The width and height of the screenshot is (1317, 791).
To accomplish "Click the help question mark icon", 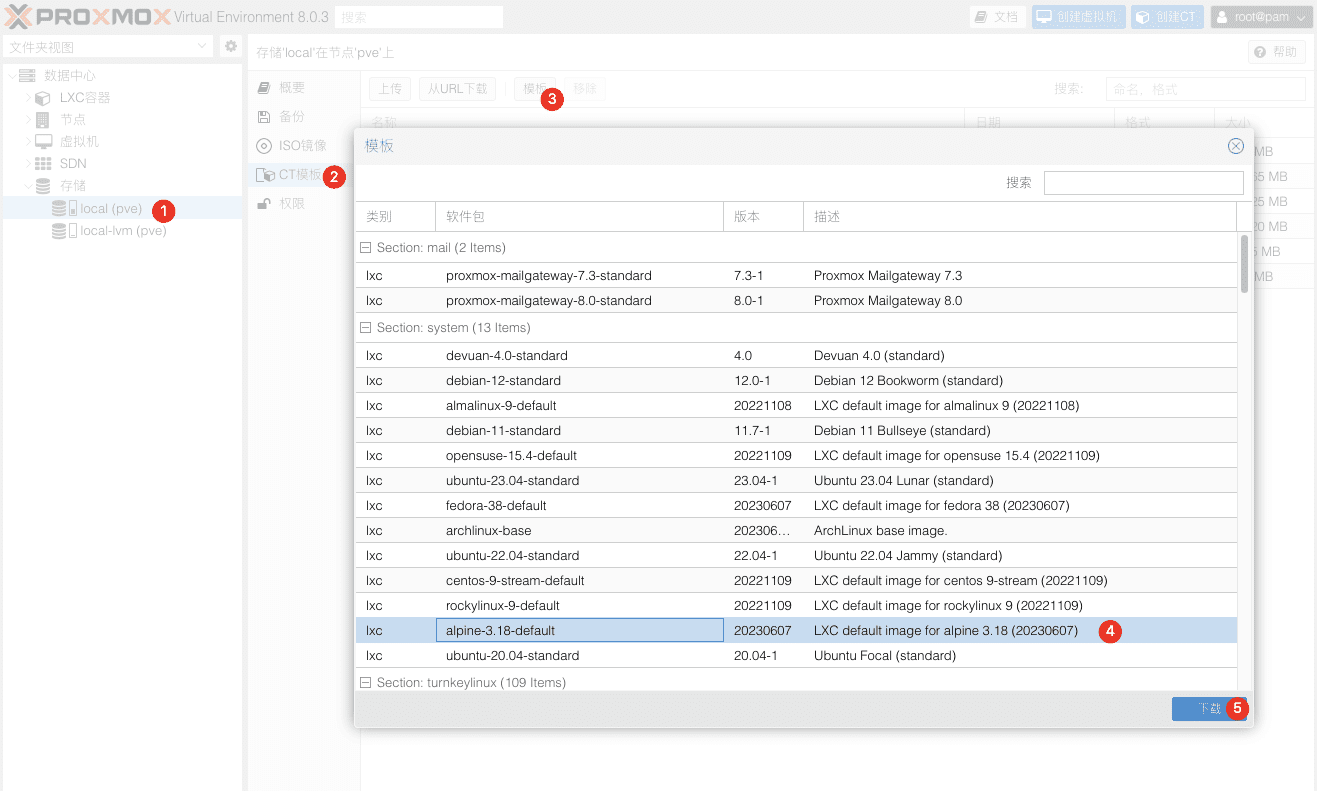I will tap(1261, 52).
